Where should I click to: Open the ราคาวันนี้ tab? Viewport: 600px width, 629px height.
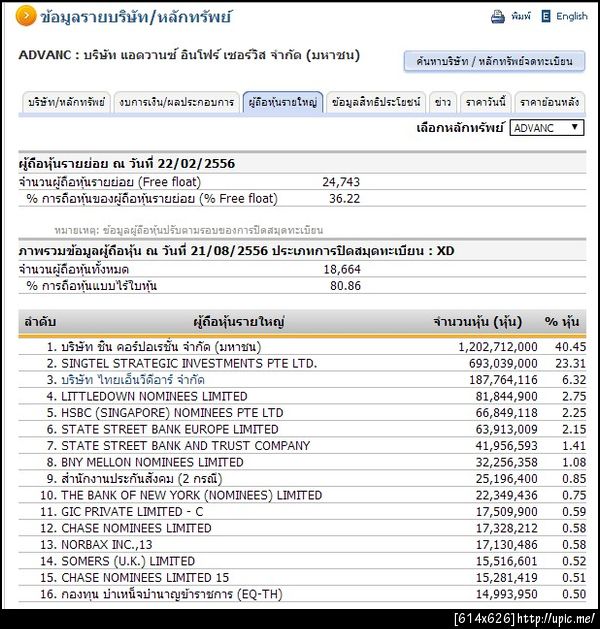[x=486, y=103]
